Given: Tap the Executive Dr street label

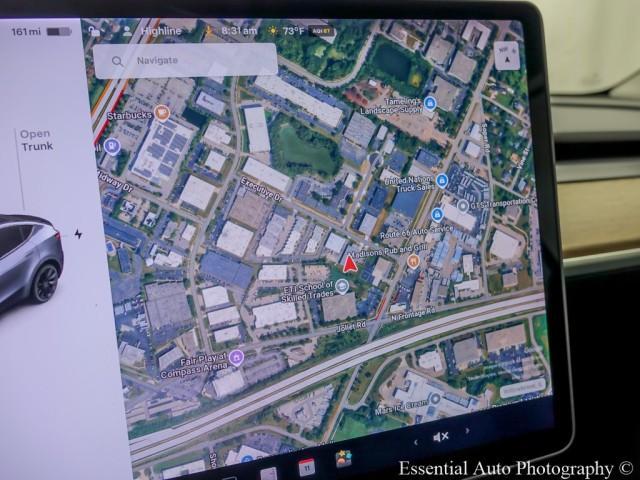Looking at the screenshot, I should tap(261, 190).
